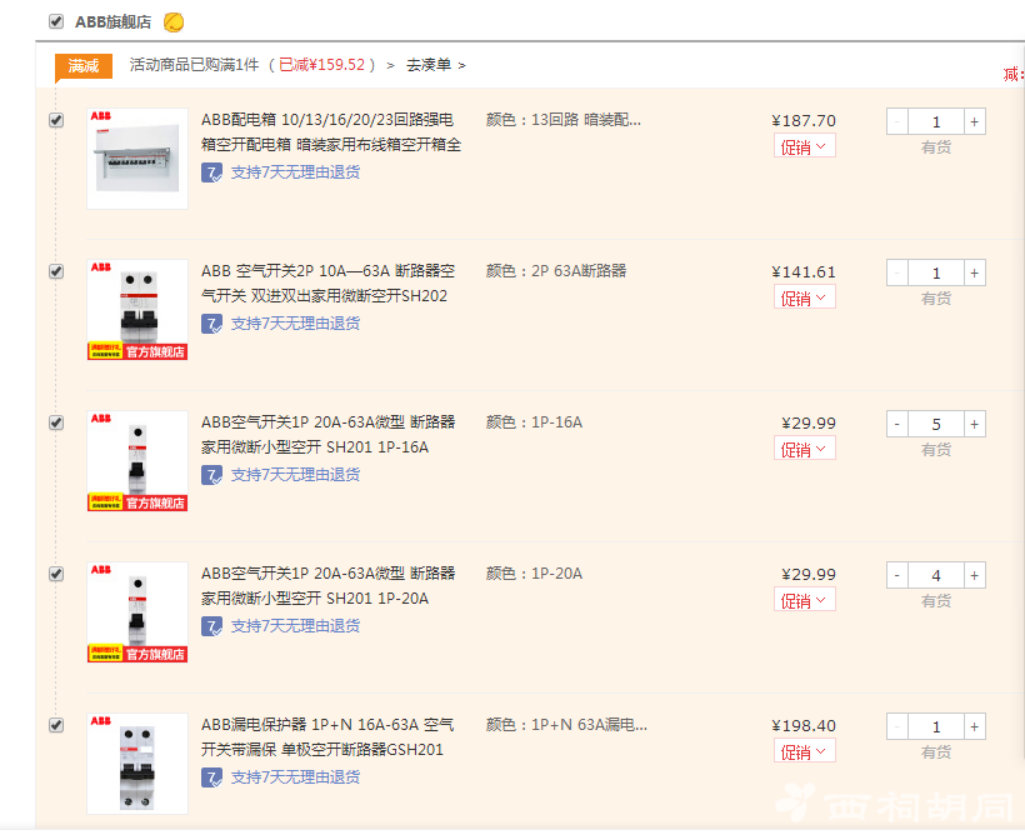Uncheck the ABB配电箱 item checkbox
The width and height of the screenshot is (1025, 835).
tap(56, 120)
